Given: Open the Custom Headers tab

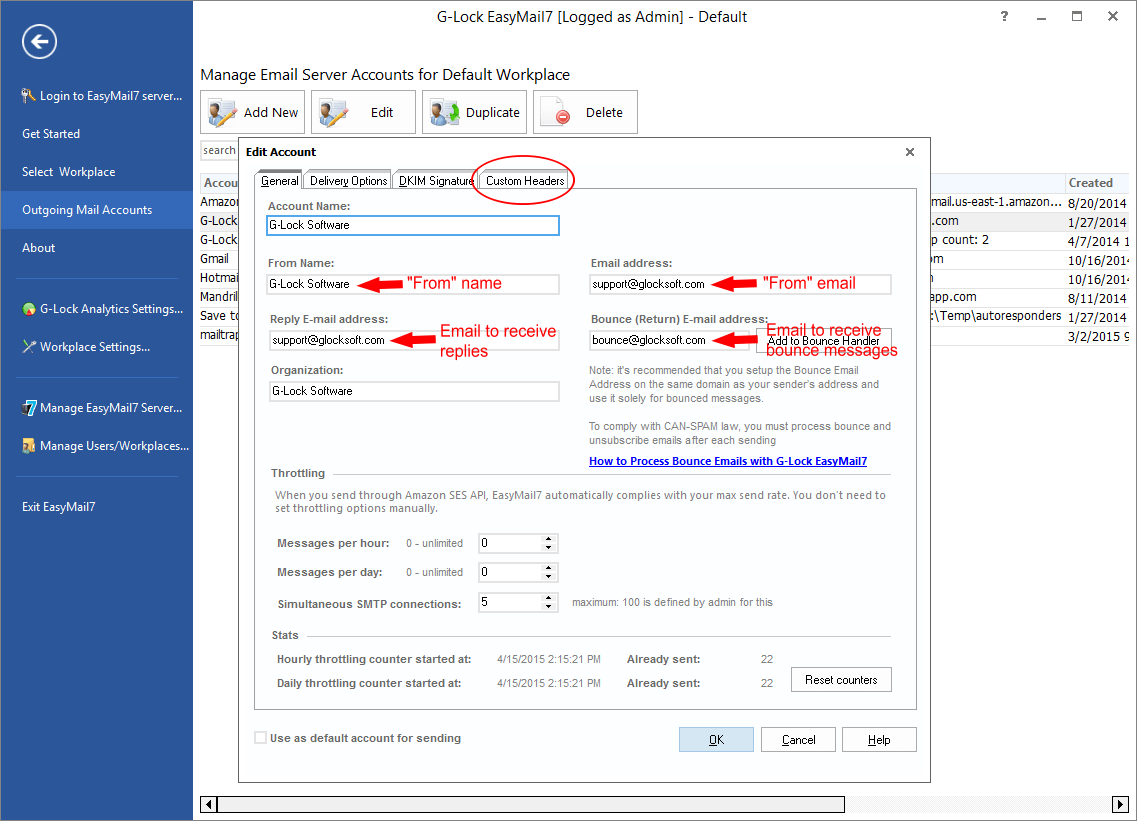Looking at the screenshot, I should 525,181.
